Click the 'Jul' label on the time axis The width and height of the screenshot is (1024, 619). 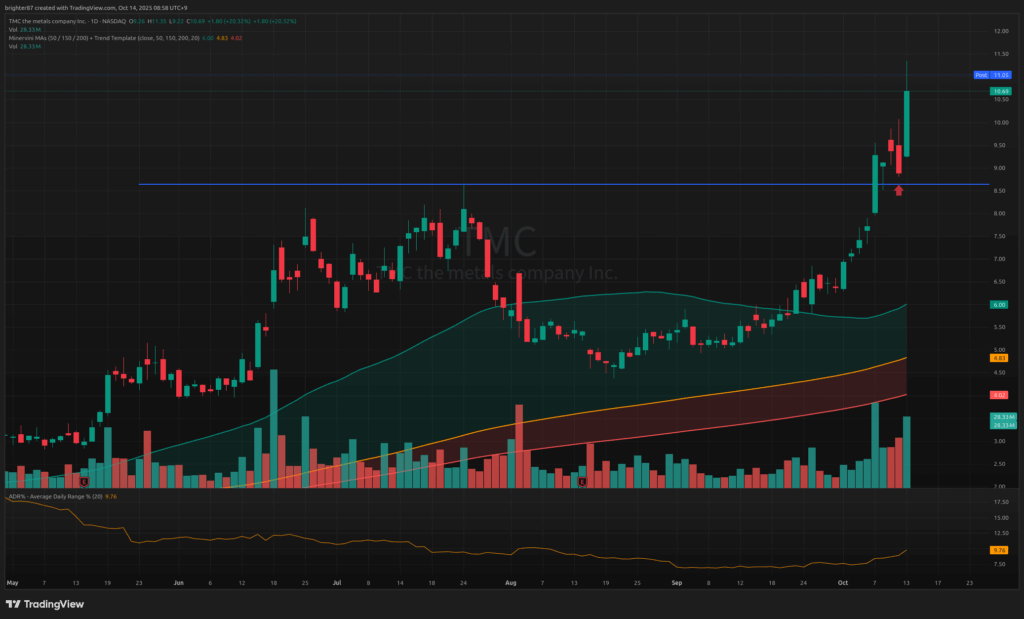[336, 580]
